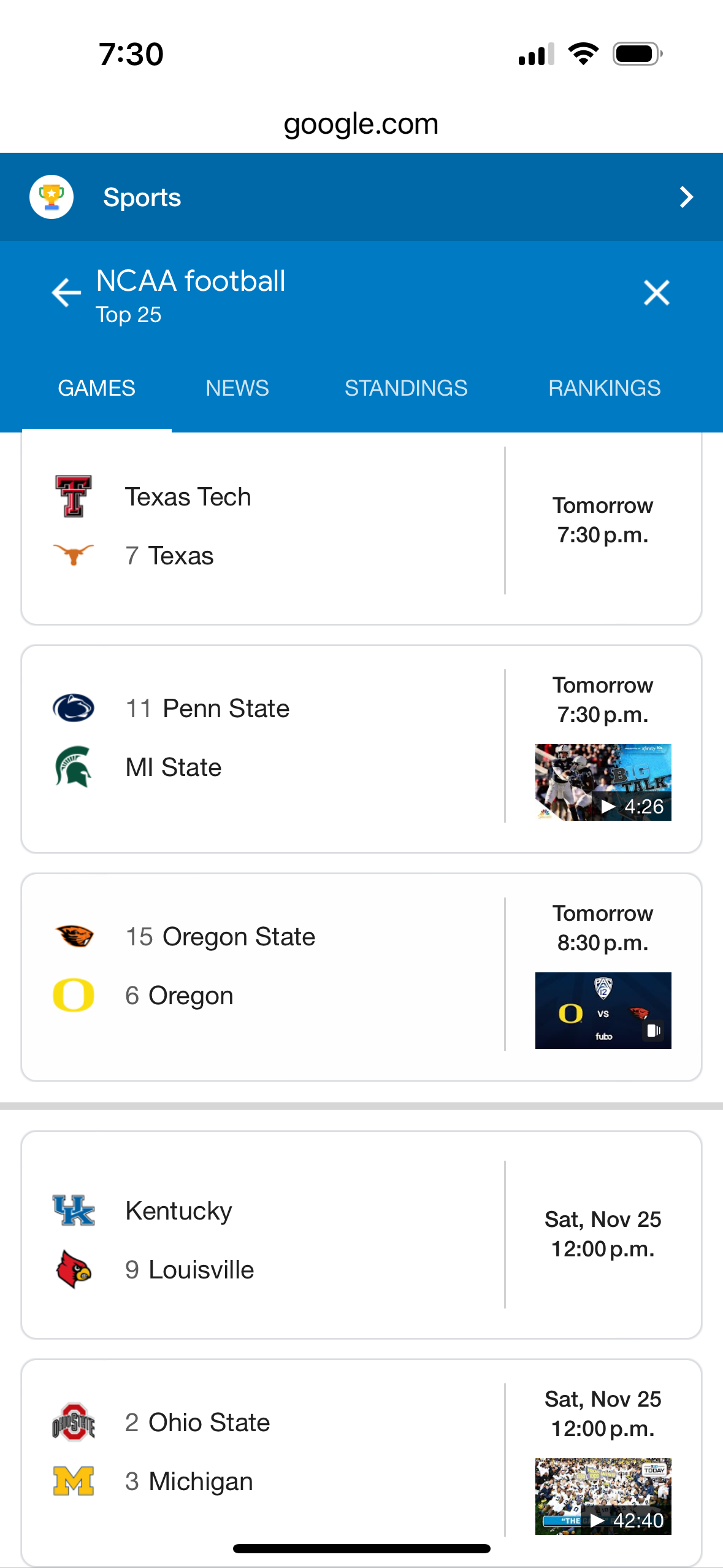Image resolution: width=723 pixels, height=1568 pixels.
Task: Tap the Sports trophy icon
Action: (x=52, y=197)
